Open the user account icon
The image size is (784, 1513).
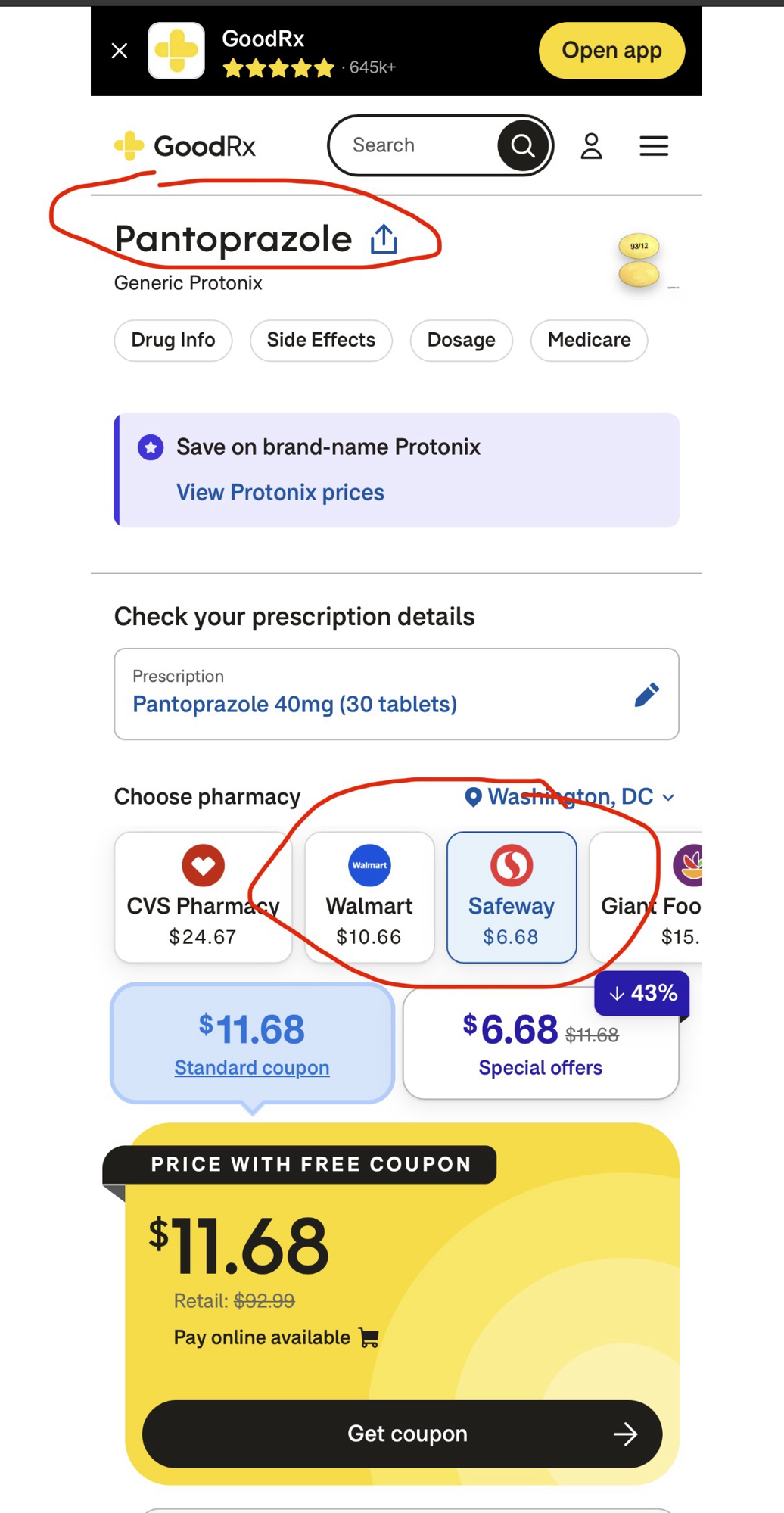coord(591,146)
